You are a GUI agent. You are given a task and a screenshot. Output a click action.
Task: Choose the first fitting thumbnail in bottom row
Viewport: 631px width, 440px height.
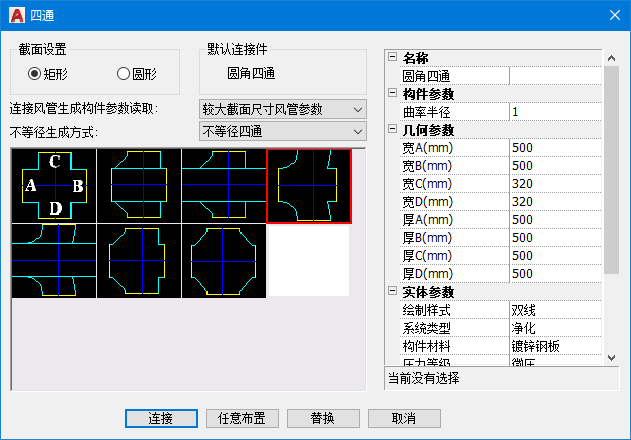(x=54, y=260)
